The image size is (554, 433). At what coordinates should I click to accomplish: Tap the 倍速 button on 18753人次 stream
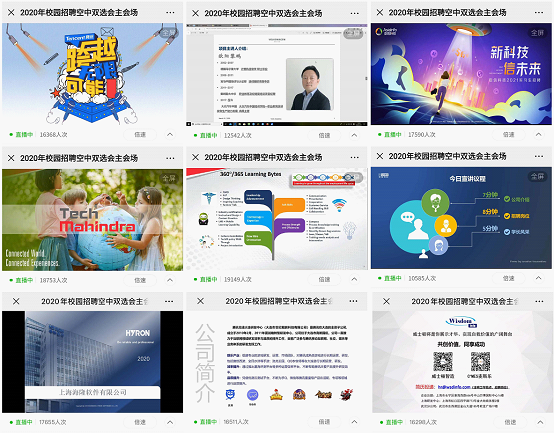click(x=140, y=280)
